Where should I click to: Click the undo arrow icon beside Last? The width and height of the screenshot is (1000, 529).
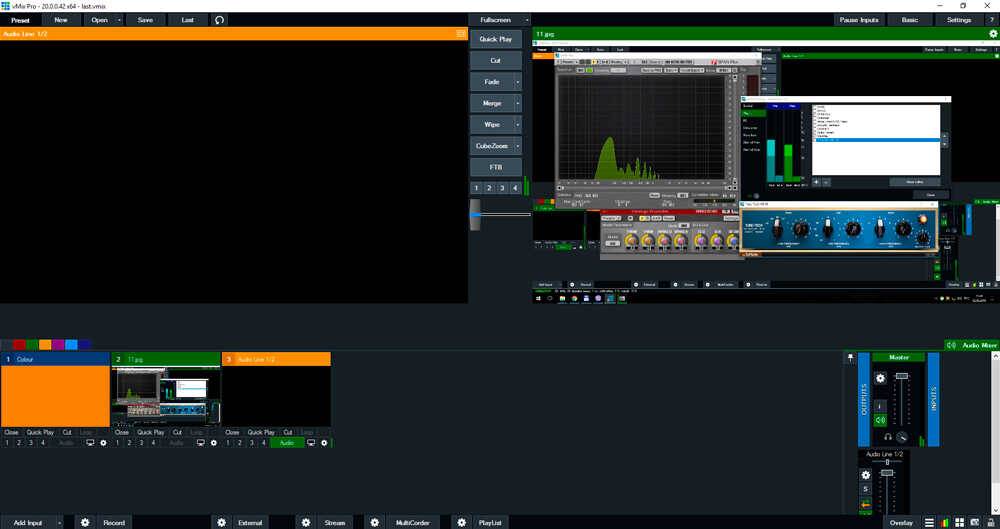(x=219, y=20)
